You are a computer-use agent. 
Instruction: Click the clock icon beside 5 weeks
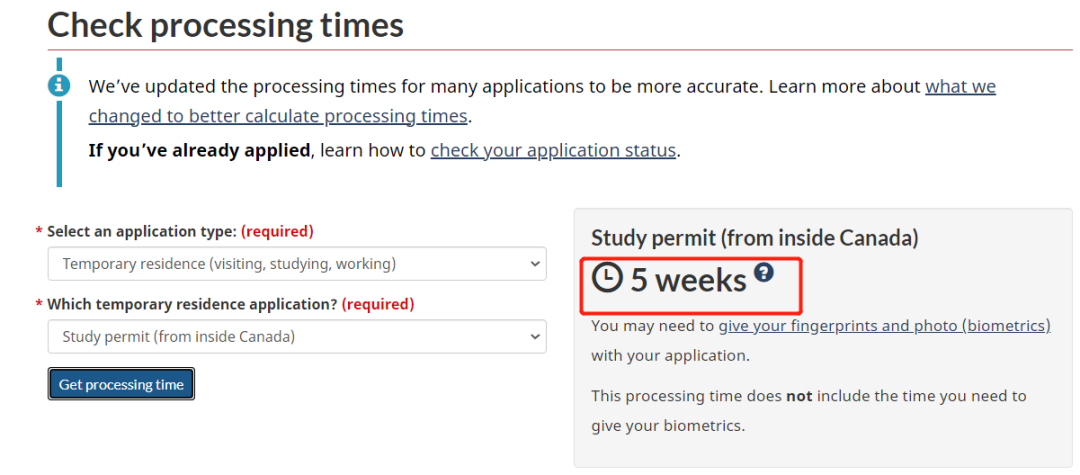[x=607, y=278]
